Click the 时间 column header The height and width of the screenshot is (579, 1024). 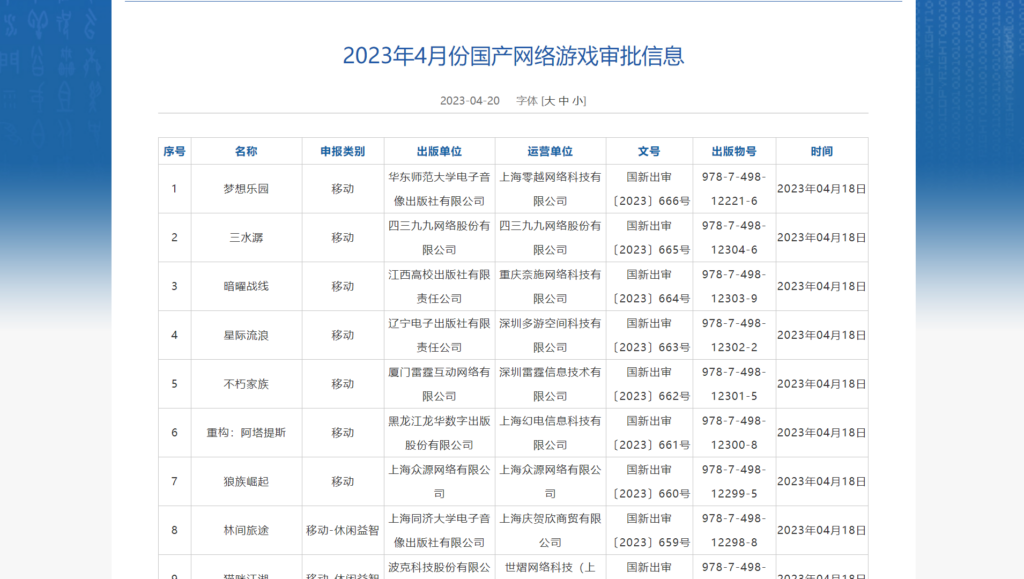tap(822, 151)
